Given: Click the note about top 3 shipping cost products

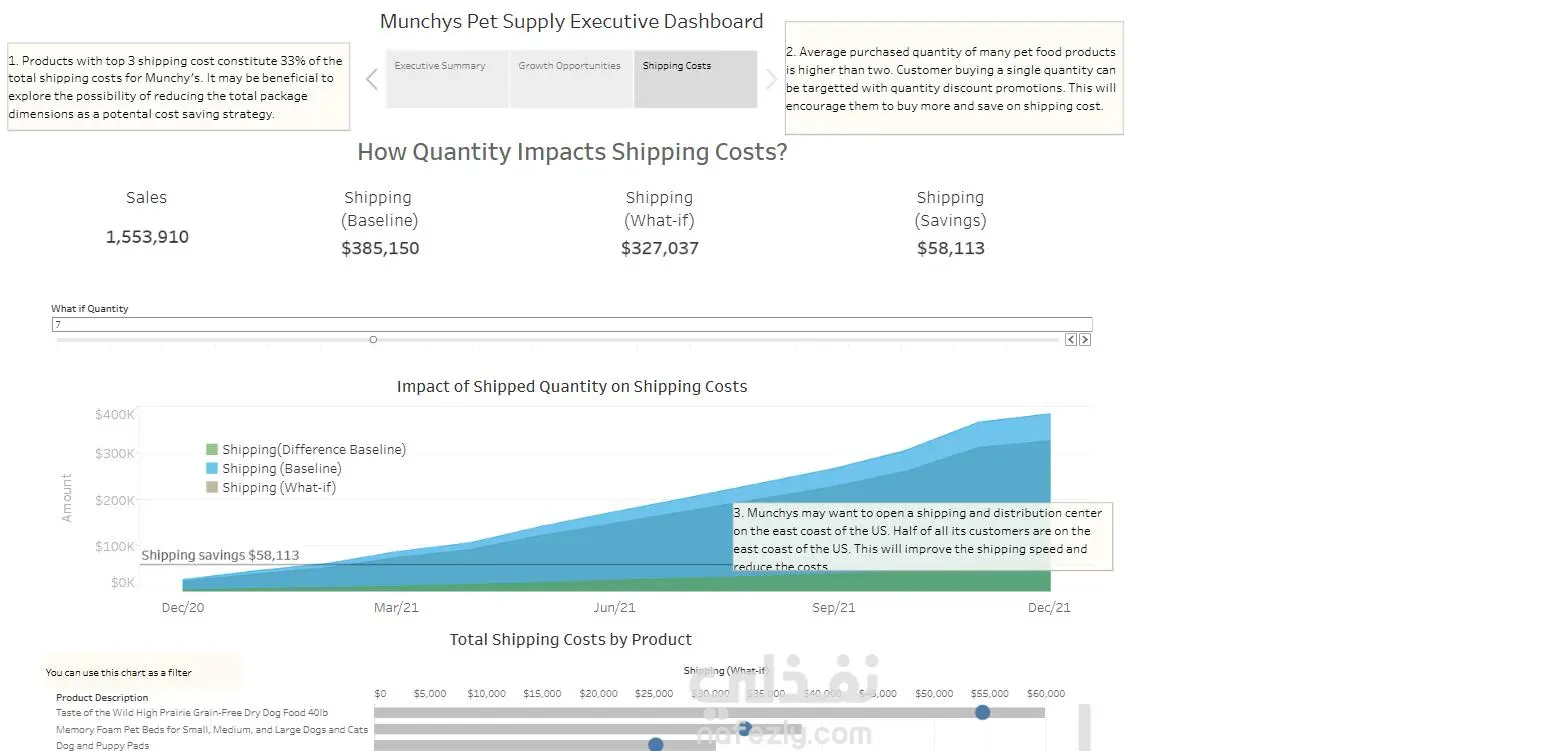Looking at the screenshot, I should [178, 87].
